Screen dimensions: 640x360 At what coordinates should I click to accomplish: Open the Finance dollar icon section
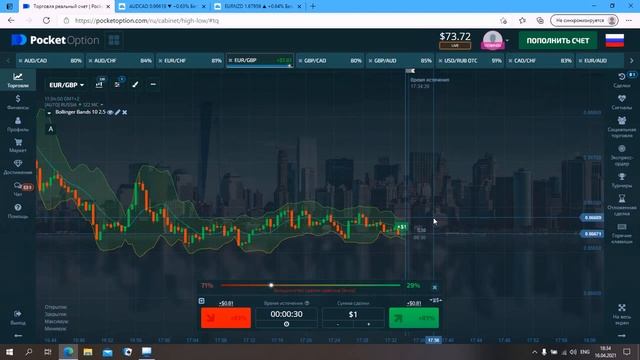[18, 102]
